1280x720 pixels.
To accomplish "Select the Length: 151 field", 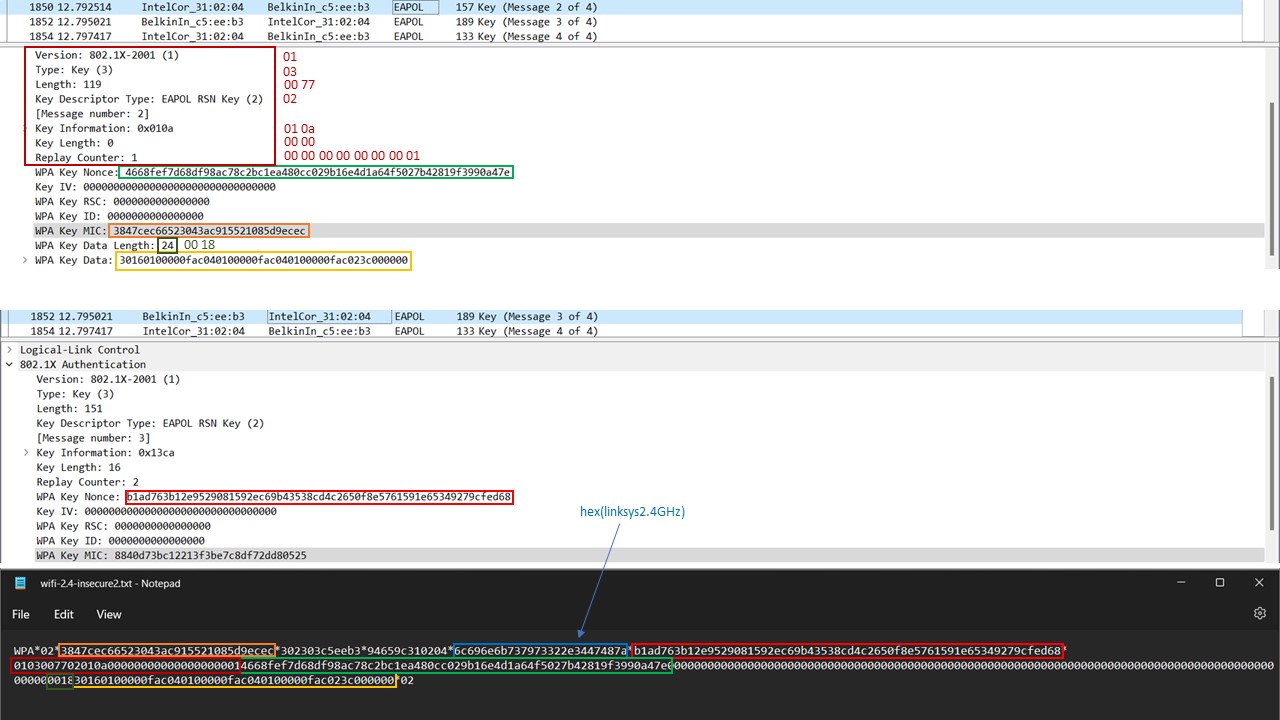I will pyautogui.click(x=69, y=409).
